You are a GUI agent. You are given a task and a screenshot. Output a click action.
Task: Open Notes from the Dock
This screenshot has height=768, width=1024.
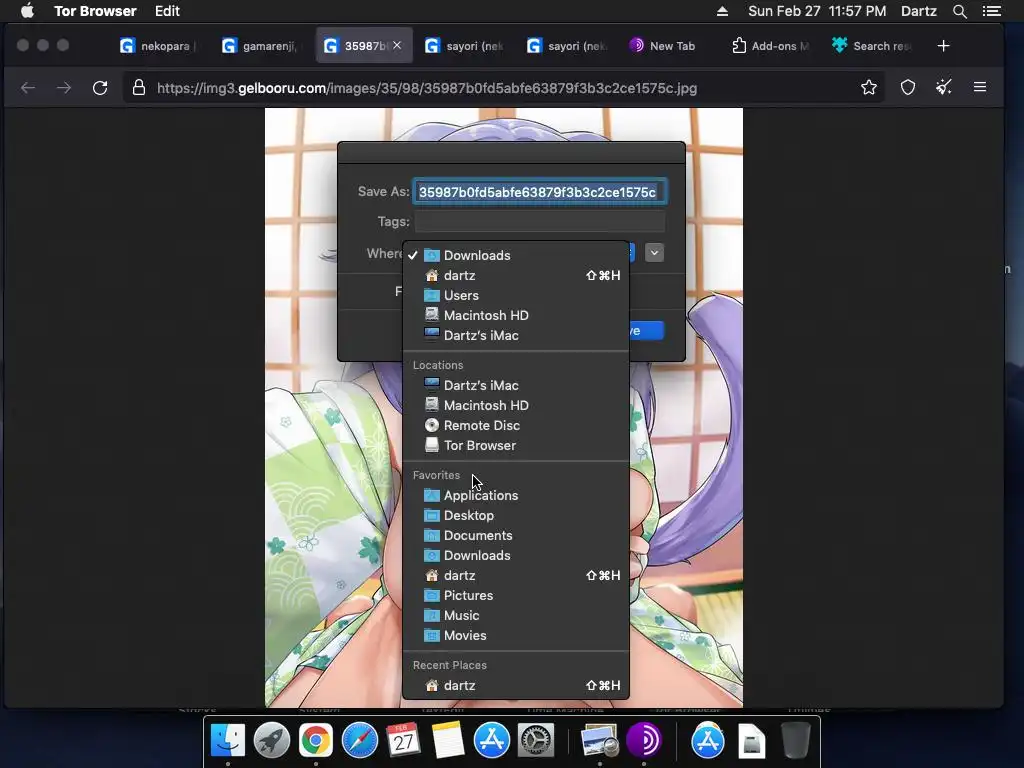coord(448,741)
